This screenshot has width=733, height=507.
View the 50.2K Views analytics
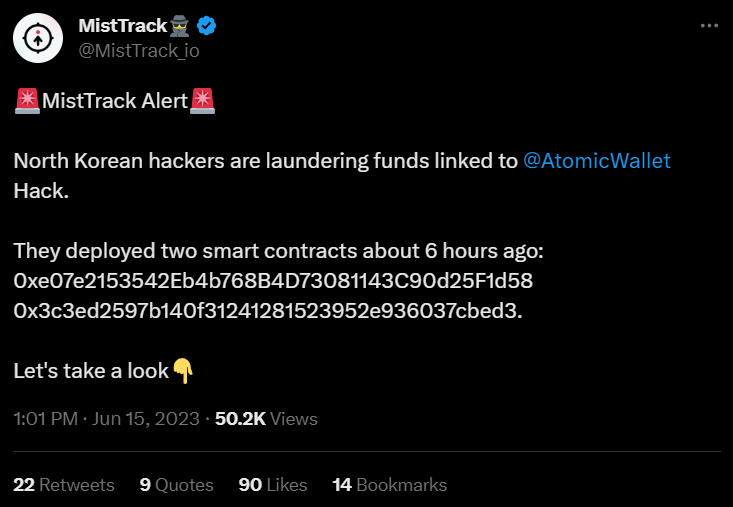264,419
